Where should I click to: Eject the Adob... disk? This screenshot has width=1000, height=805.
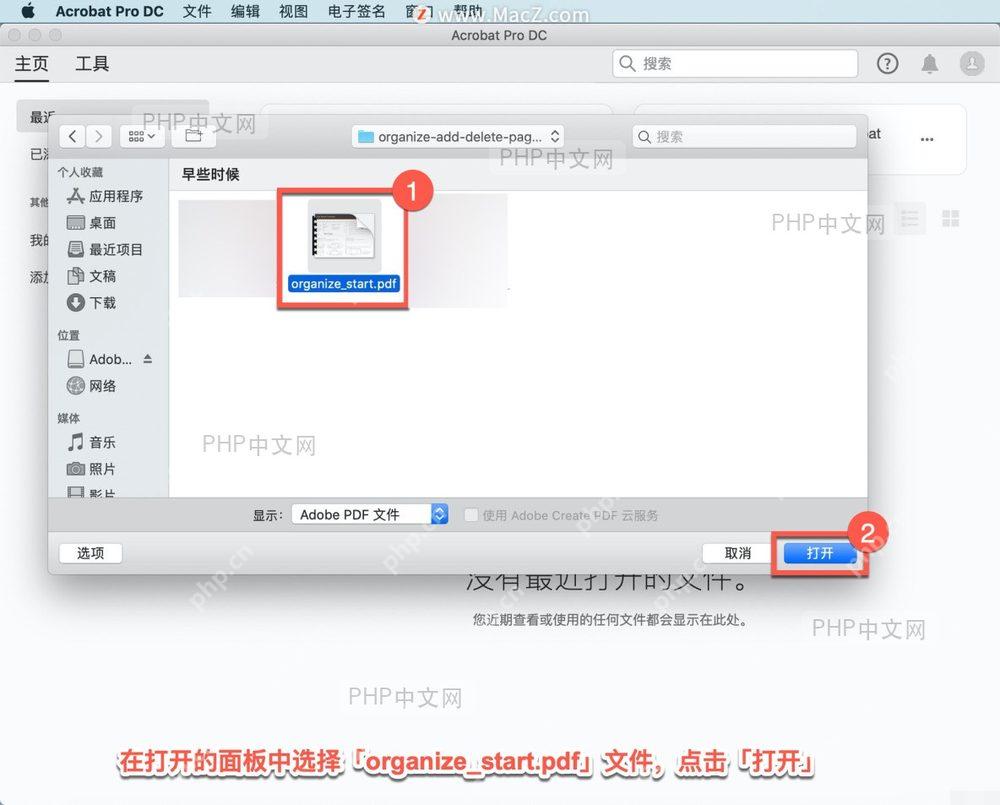(x=148, y=359)
